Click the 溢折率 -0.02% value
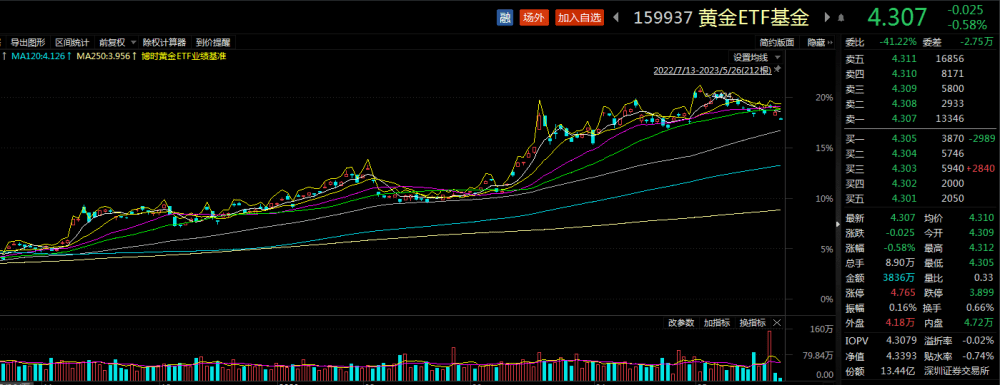The height and width of the screenshot is (385, 1000). click(978, 341)
